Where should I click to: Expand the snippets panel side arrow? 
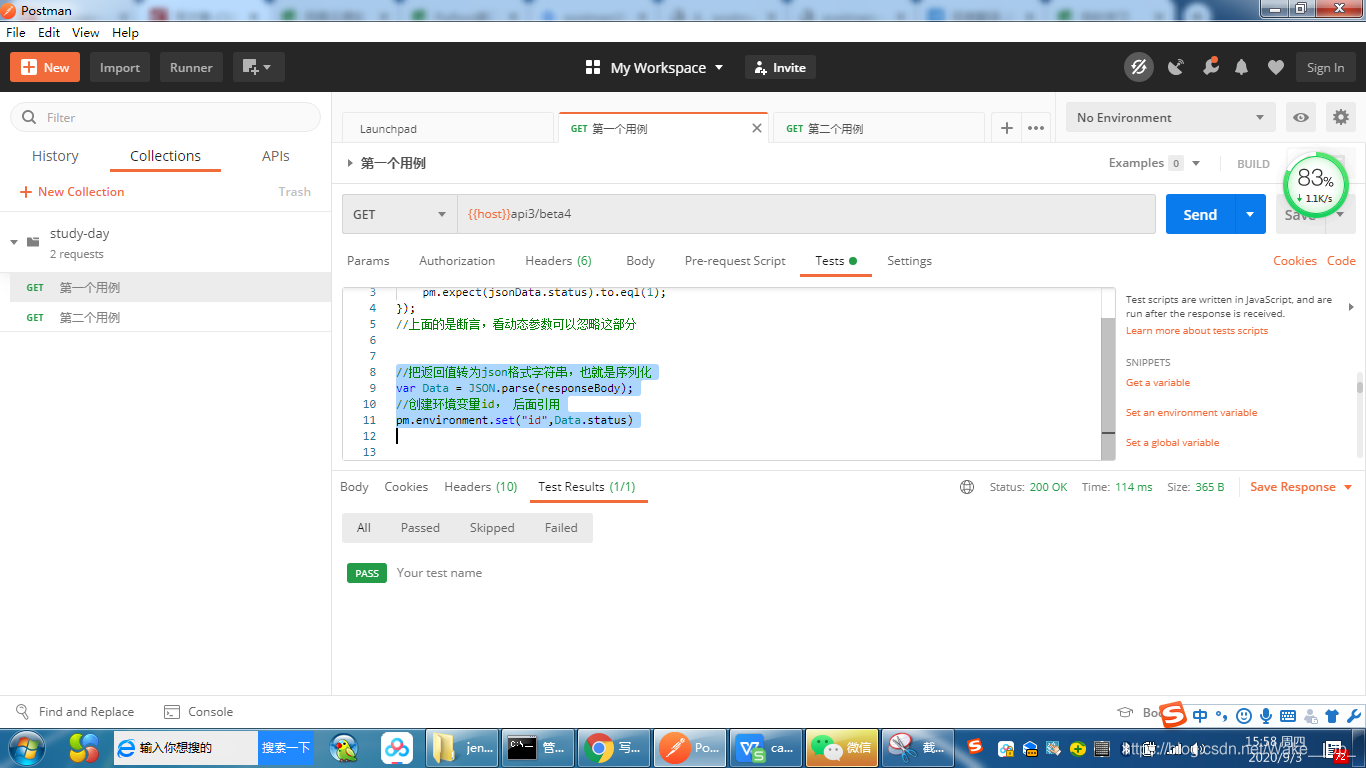pos(1351,307)
